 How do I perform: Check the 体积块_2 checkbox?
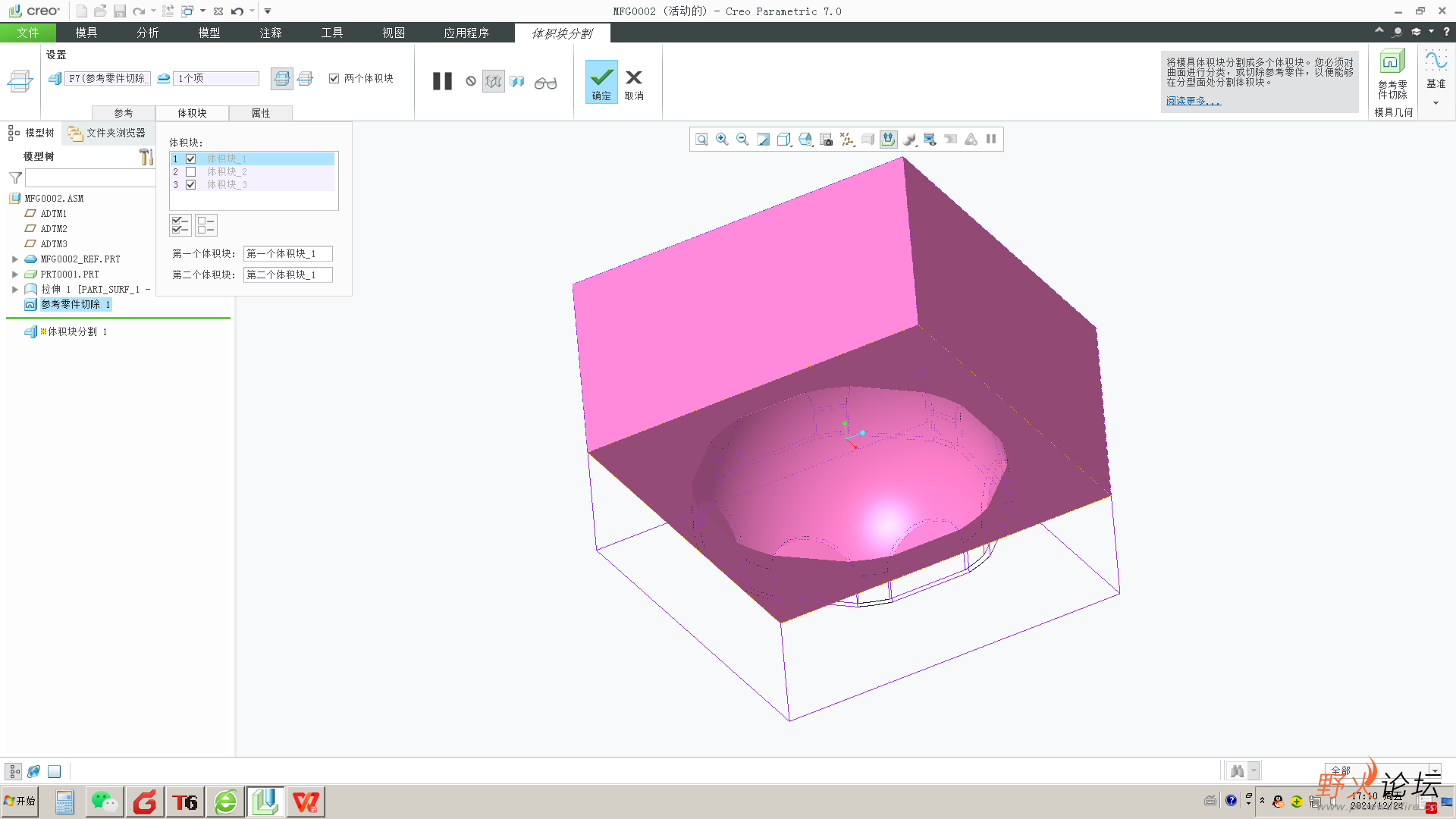tap(191, 172)
